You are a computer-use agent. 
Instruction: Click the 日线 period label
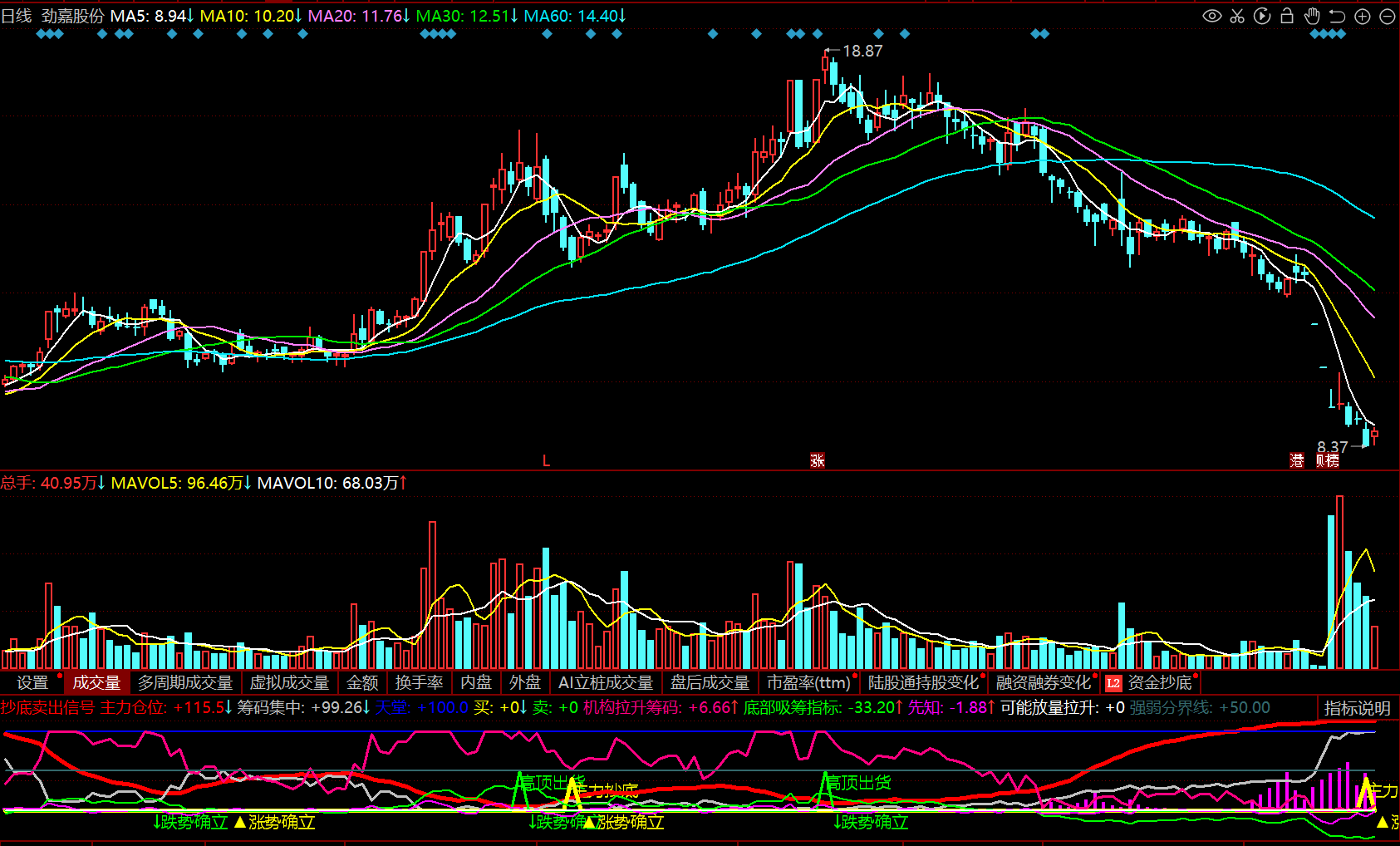17,16
